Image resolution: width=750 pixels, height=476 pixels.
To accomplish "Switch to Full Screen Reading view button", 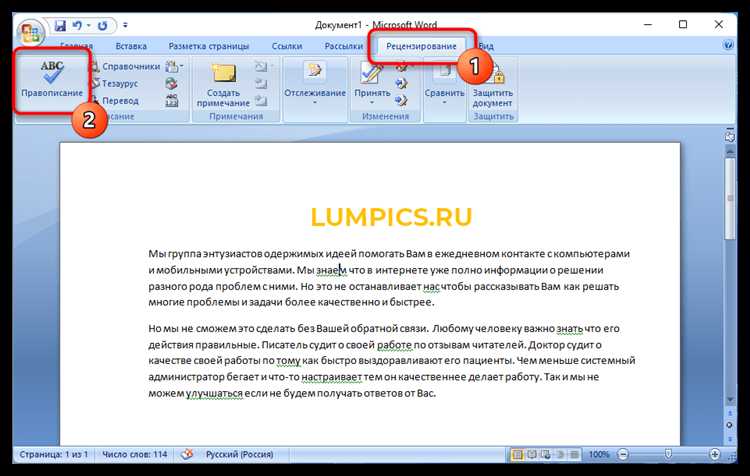I will tap(531, 454).
